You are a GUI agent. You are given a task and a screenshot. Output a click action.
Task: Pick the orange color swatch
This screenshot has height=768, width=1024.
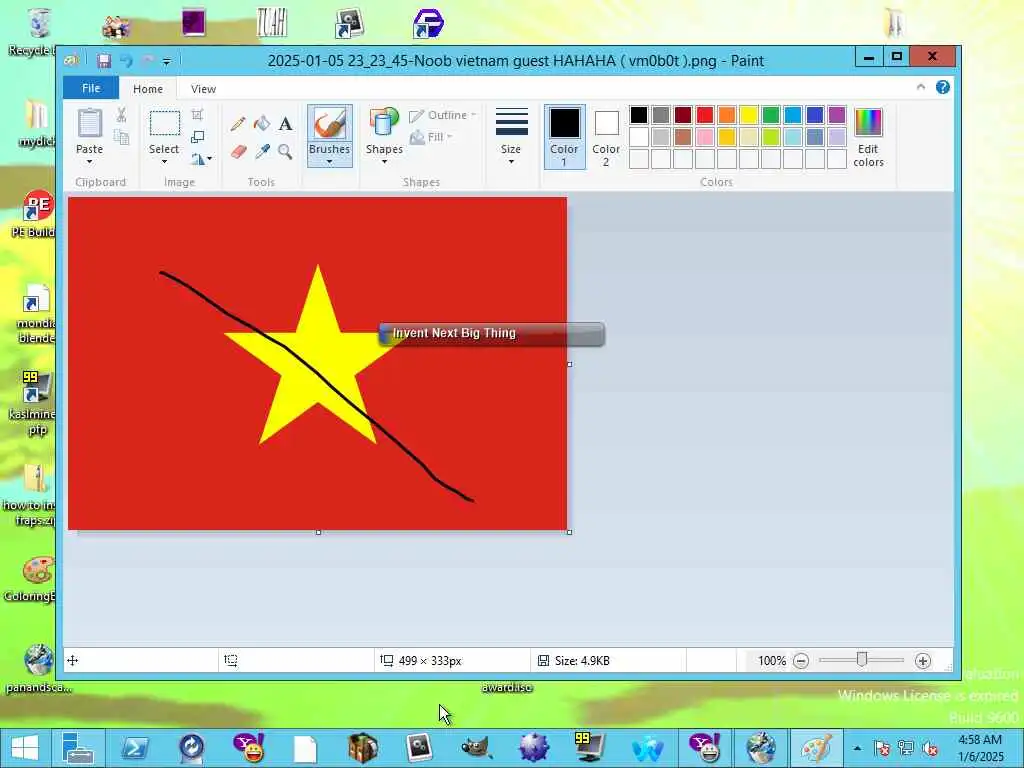tap(727, 116)
